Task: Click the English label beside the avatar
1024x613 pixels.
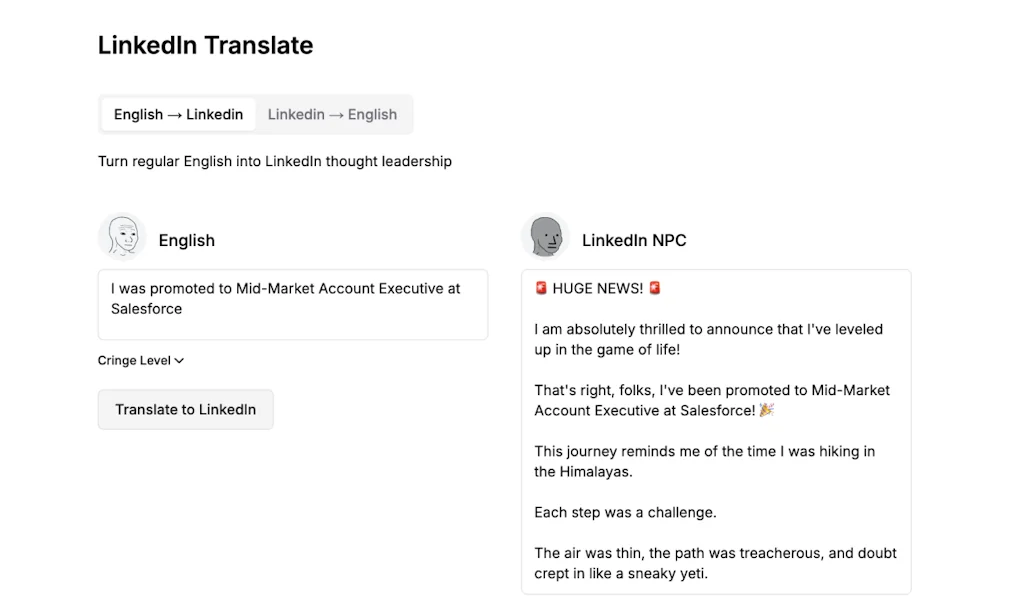Action: [x=186, y=240]
